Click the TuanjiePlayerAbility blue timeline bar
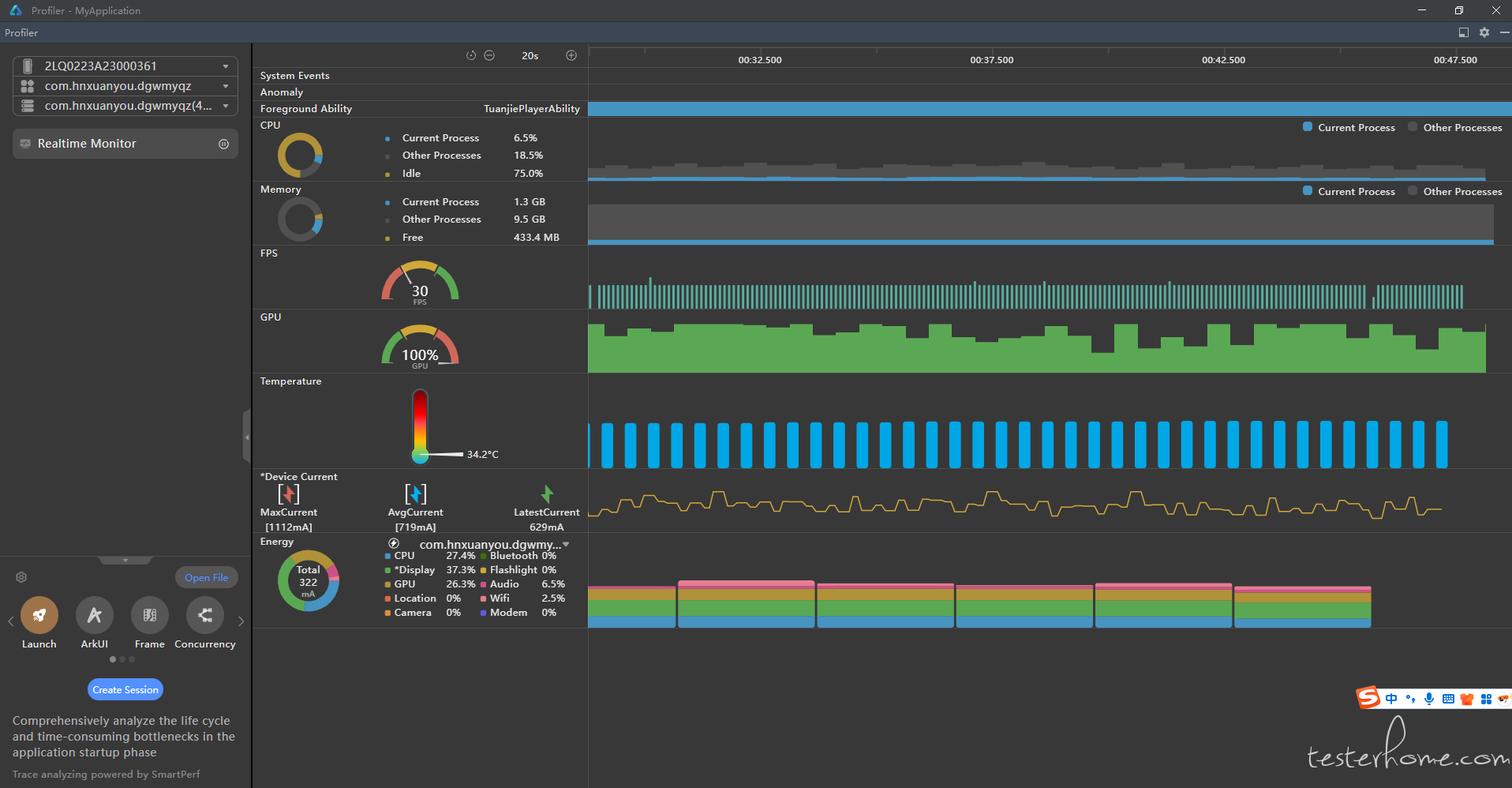The image size is (1512, 788). click(1050, 108)
